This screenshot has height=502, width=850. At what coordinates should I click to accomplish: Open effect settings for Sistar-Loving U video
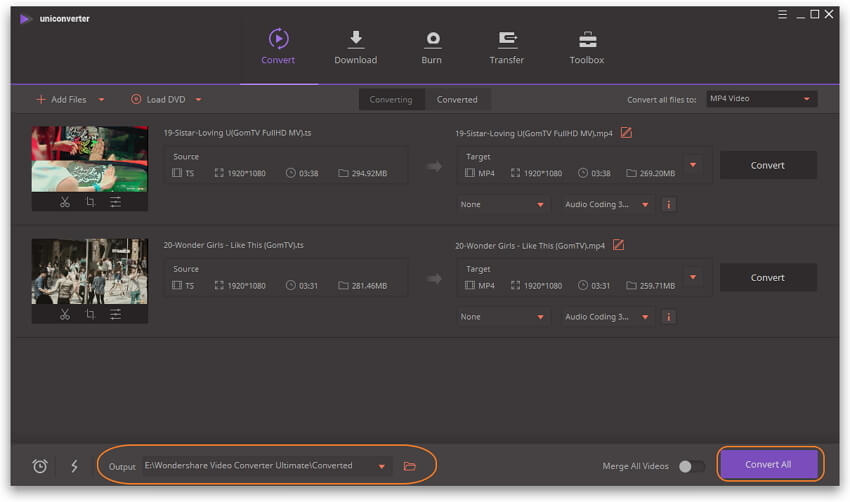click(115, 202)
